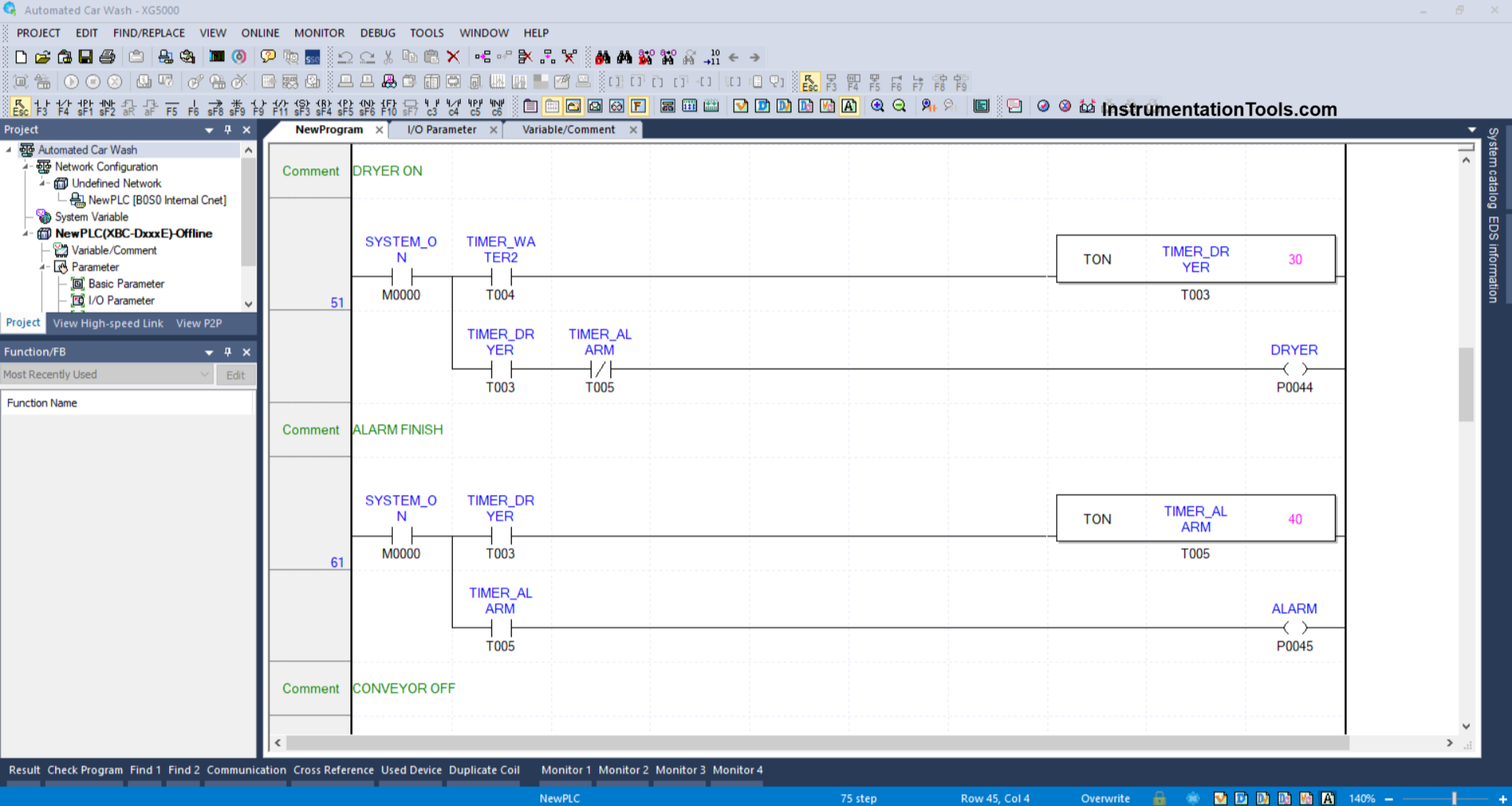1512x806 pixels.
Task: Collapse the Automated Car Wash tree node
Action: (9, 150)
